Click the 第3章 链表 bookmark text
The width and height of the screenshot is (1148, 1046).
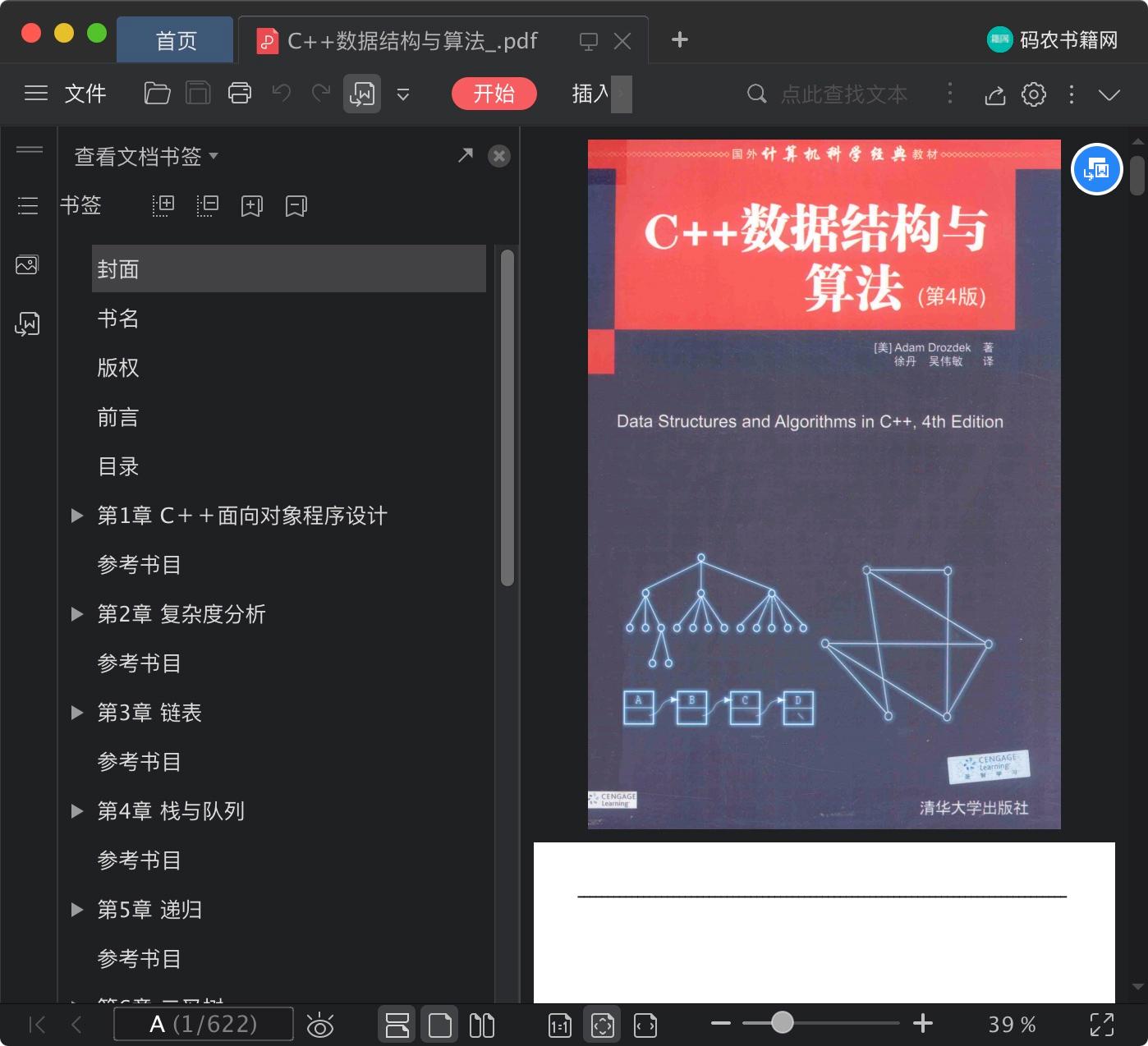pos(149,713)
